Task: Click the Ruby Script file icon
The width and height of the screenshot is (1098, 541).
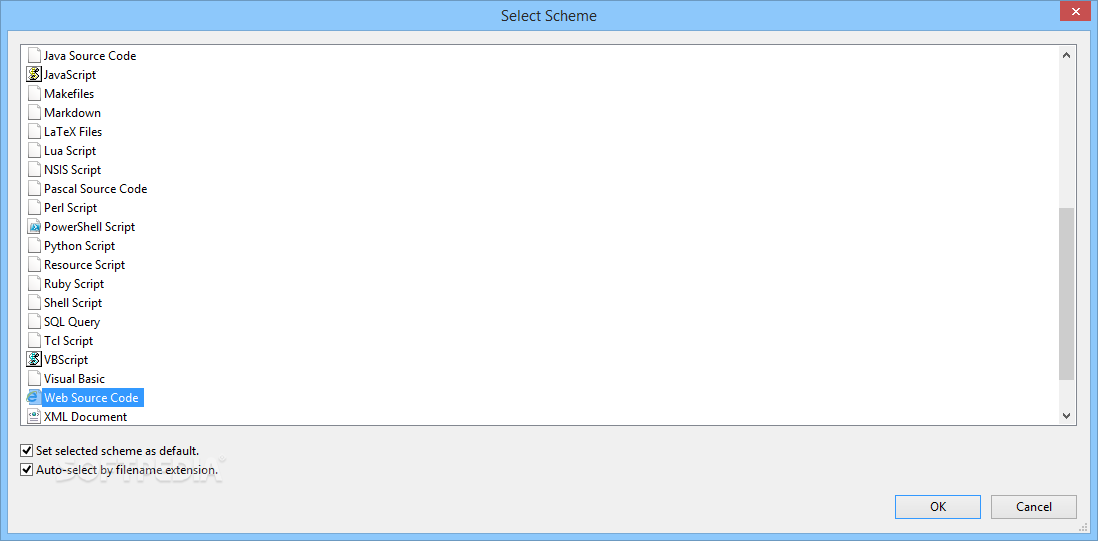Action: coord(34,283)
